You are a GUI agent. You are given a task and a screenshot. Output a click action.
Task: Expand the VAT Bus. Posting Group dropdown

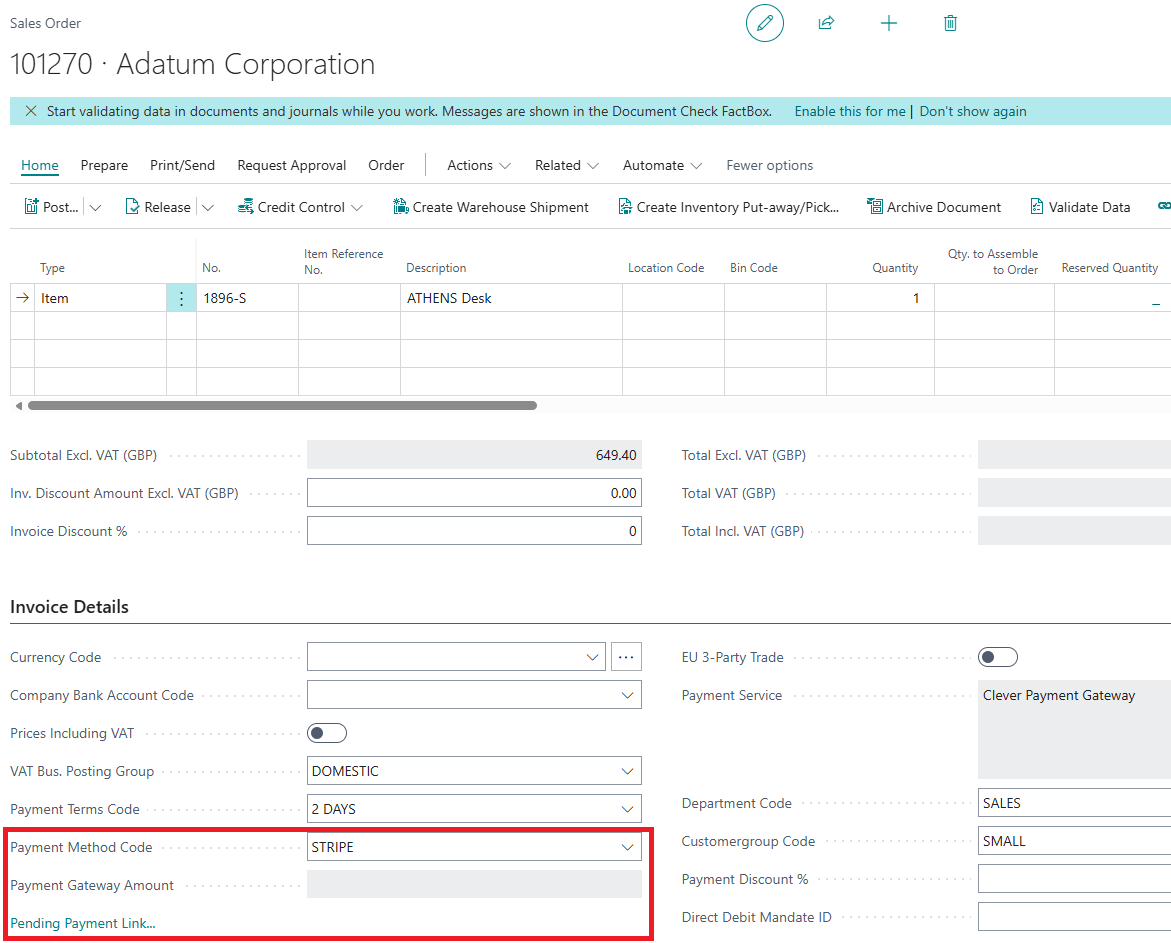[x=627, y=771]
